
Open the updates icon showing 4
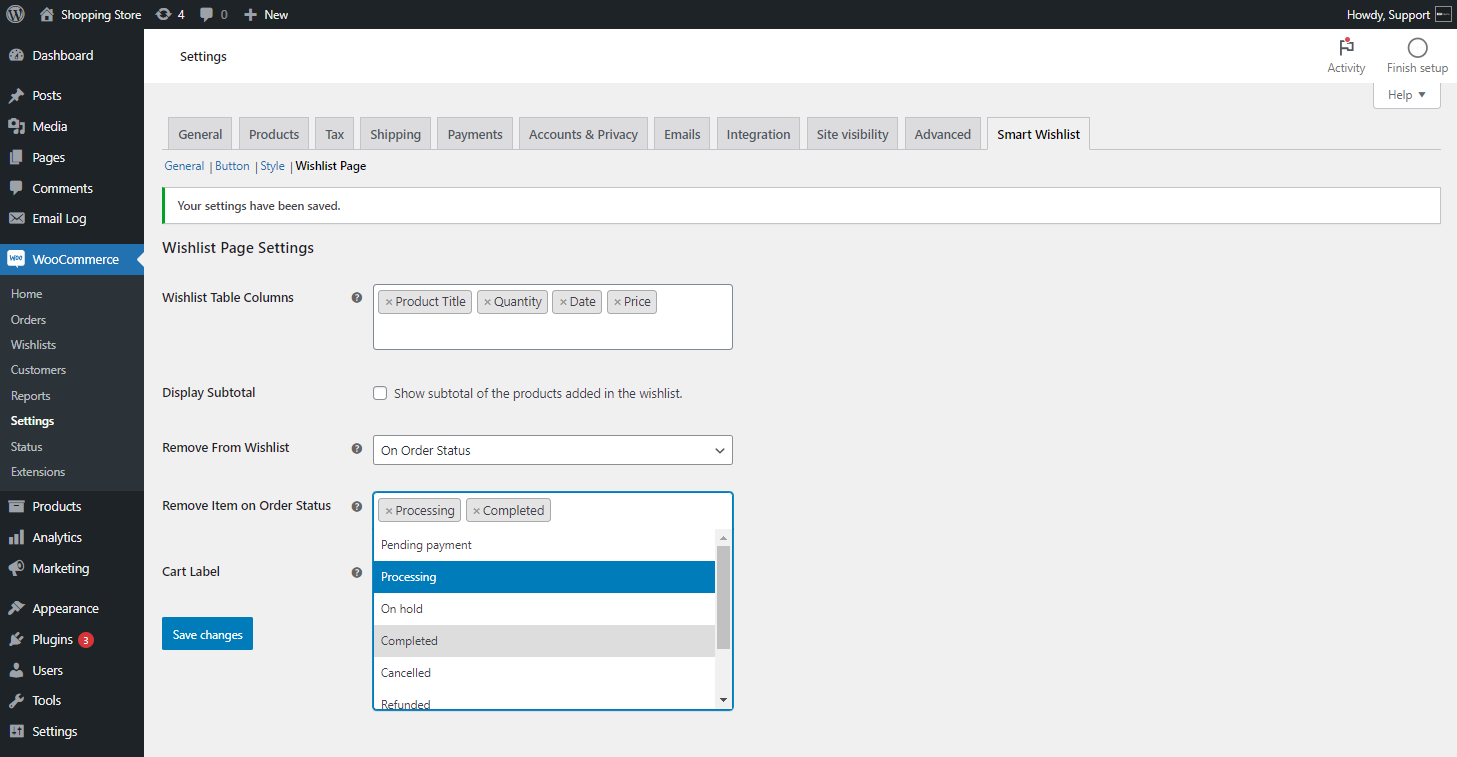[164, 15]
